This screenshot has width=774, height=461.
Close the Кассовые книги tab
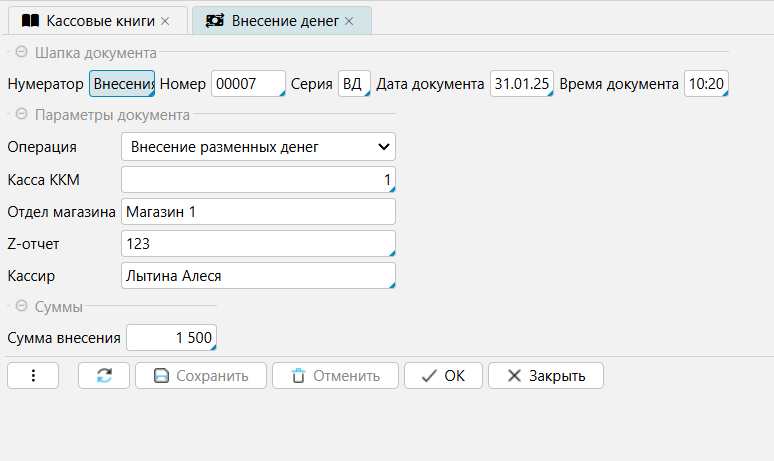pyautogui.click(x=166, y=20)
